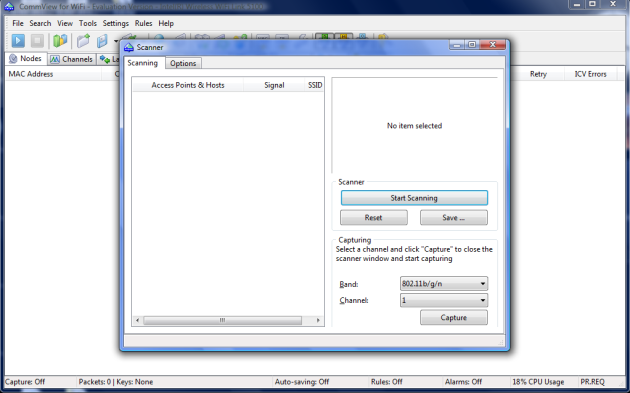Minimize the Scanner dialog window

456,45
